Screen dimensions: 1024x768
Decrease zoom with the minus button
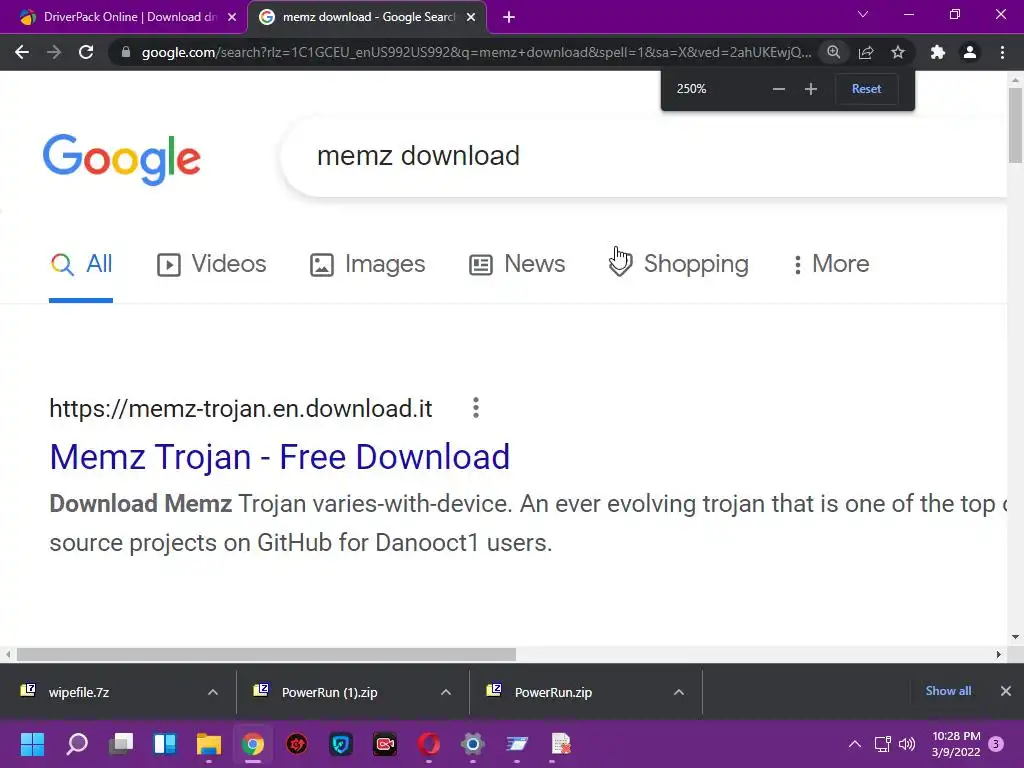click(x=778, y=89)
